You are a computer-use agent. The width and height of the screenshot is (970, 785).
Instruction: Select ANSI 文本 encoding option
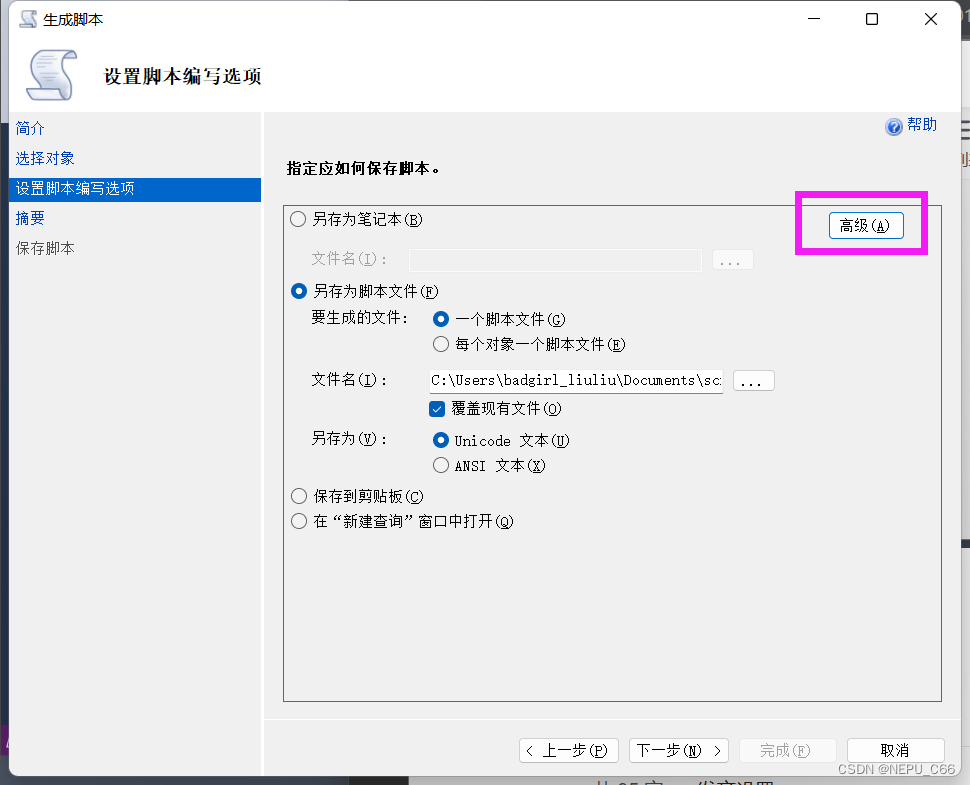(441, 465)
